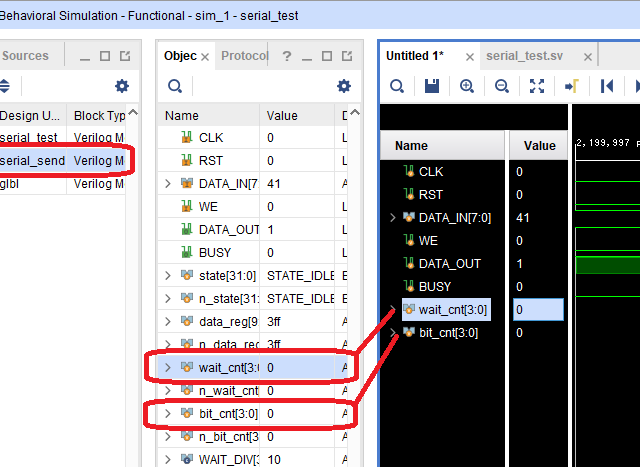Zoom out of the waveform

tap(501, 86)
